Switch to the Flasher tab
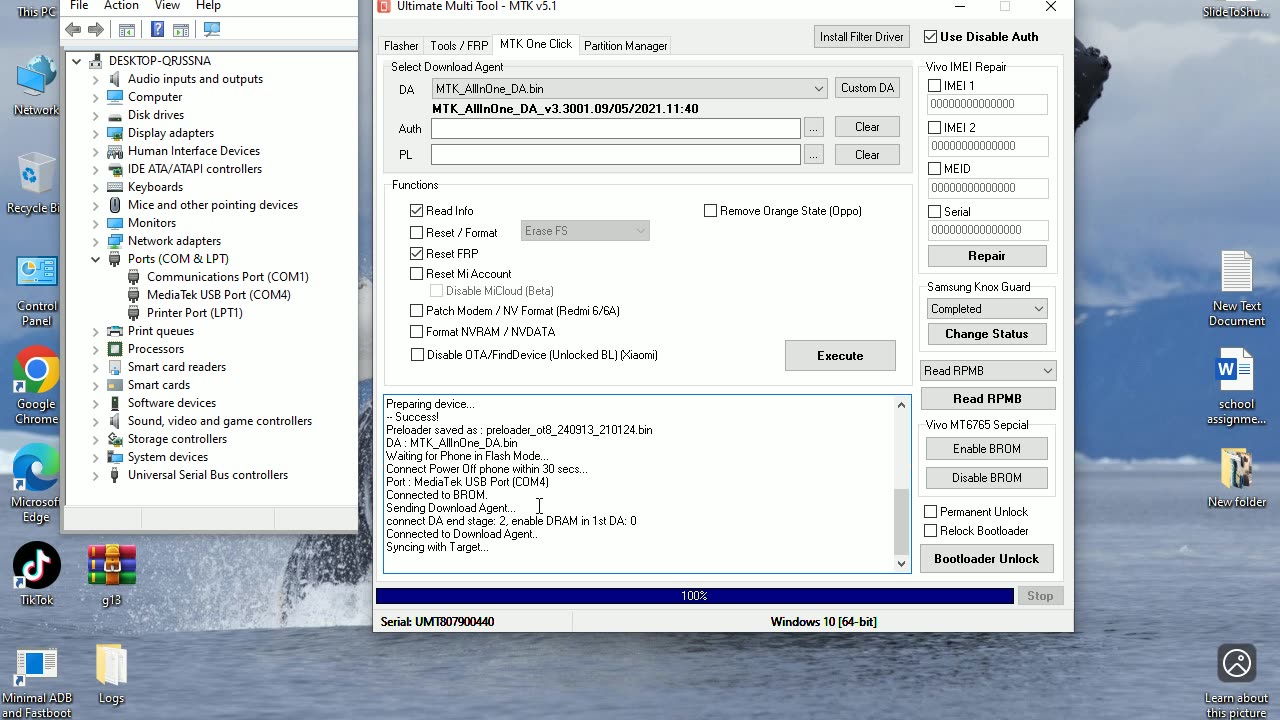Viewport: 1280px width, 720px height. click(401, 46)
